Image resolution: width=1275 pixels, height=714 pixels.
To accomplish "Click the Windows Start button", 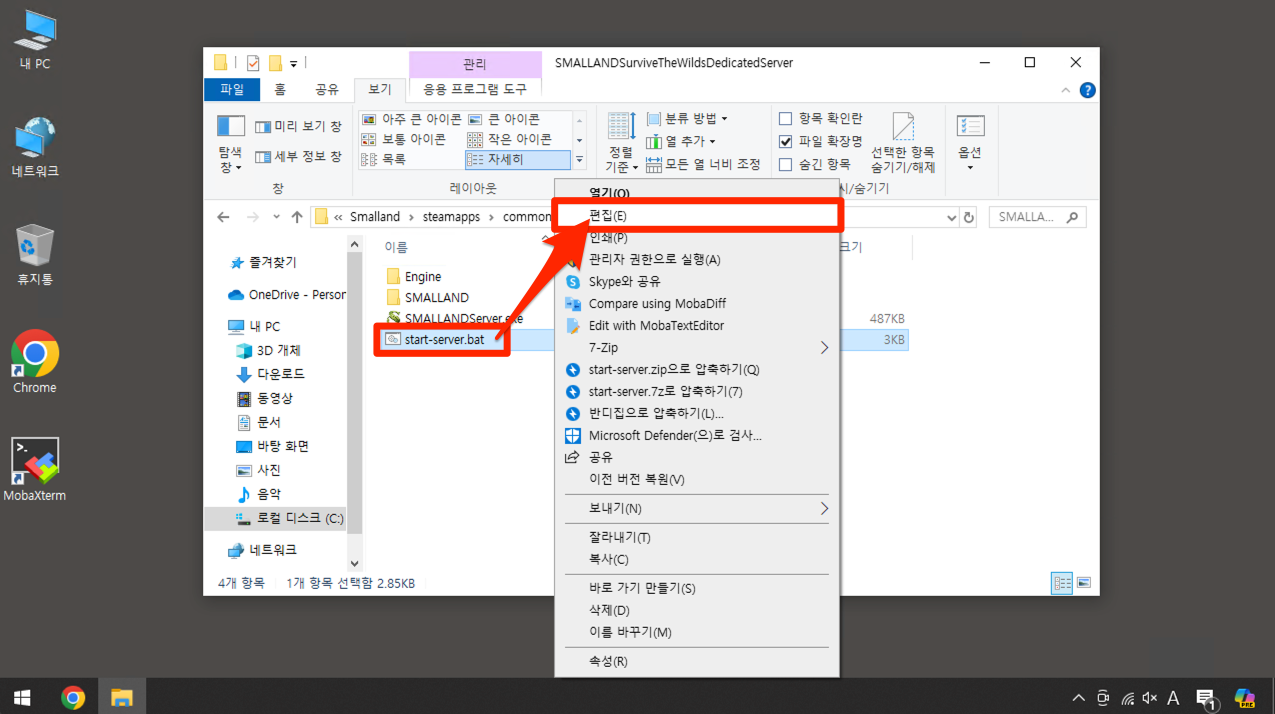I will [21, 697].
